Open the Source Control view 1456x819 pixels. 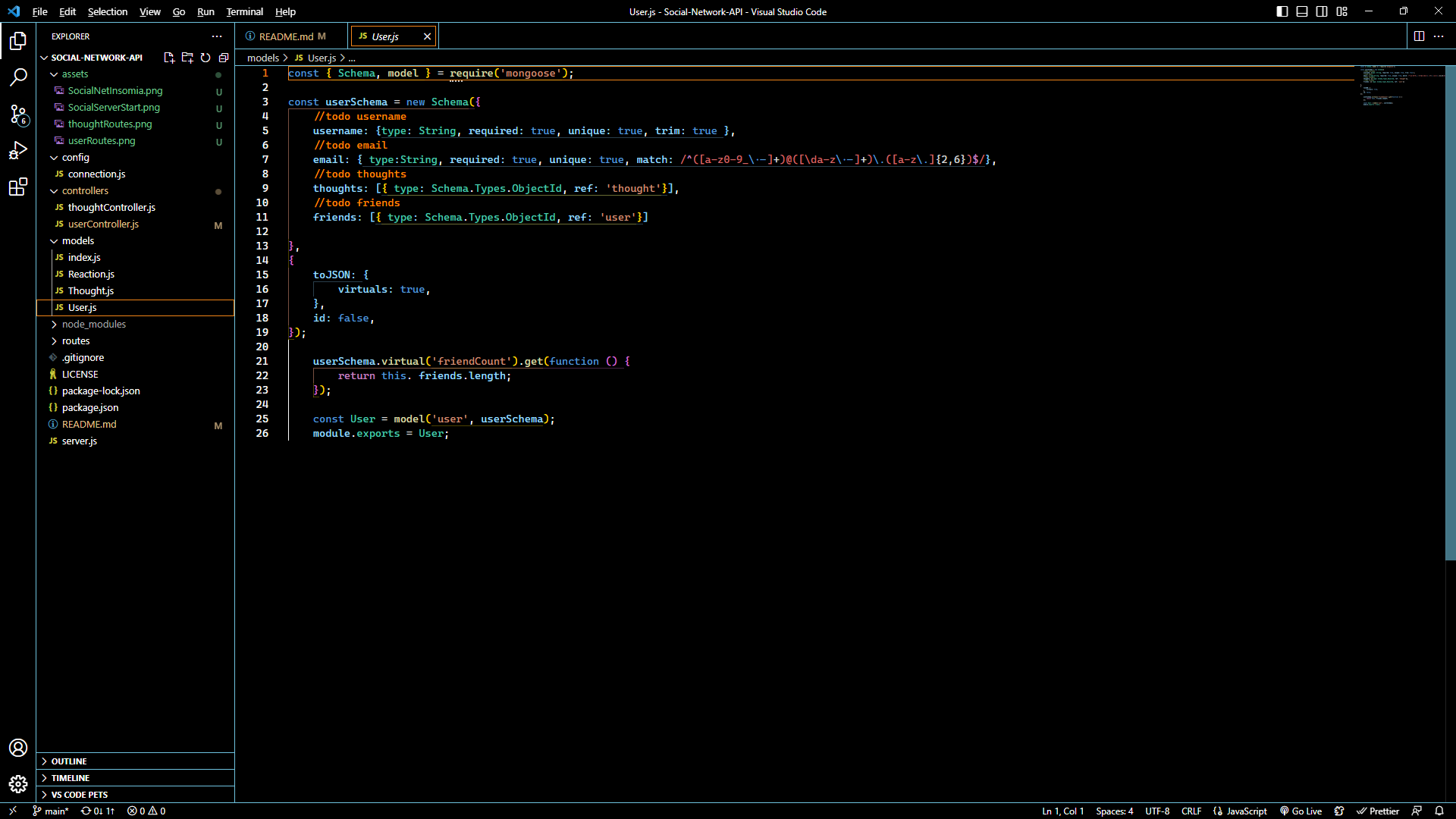pyautogui.click(x=18, y=114)
